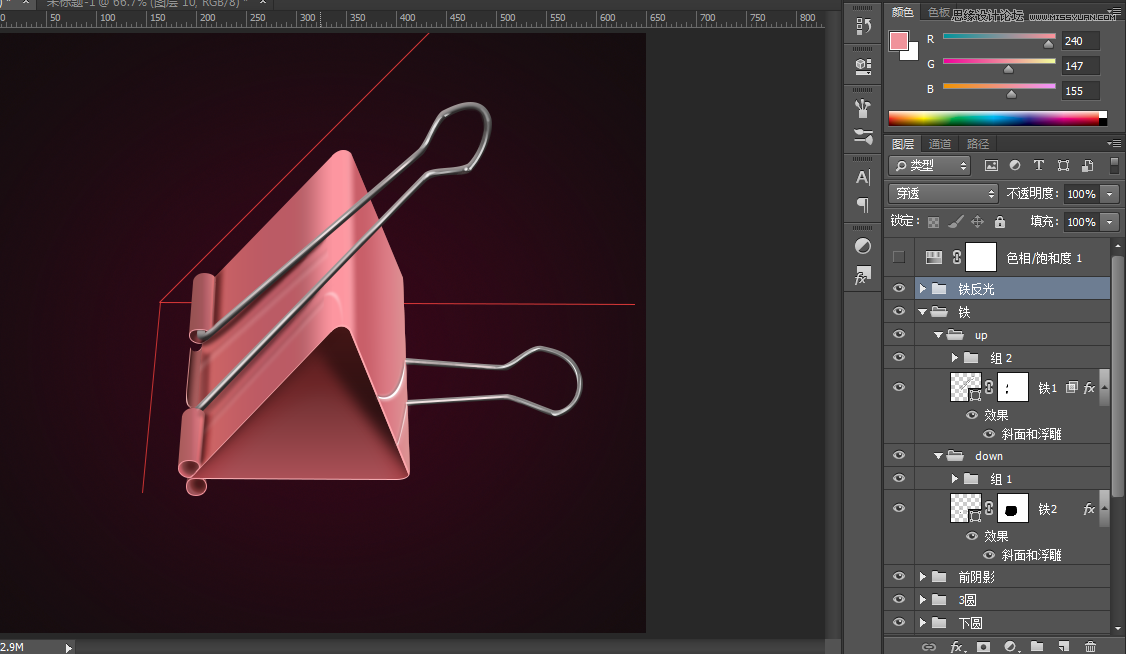Create new fill or adjustment layer icon
1126x654 pixels.
tap(1010, 647)
